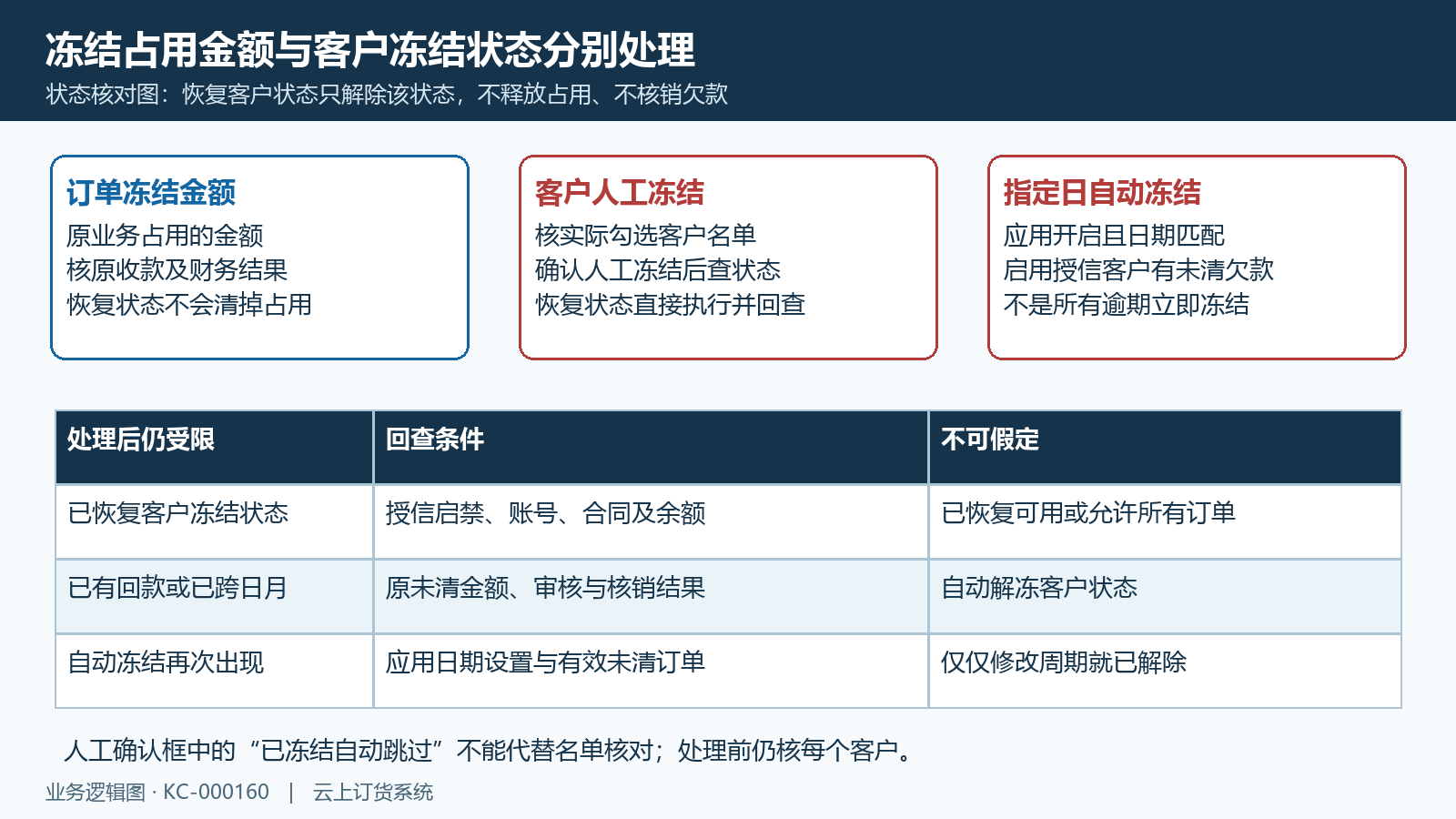
Task: Select the line 不是所有逾期立即冻结
Action: [x=1127, y=305]
